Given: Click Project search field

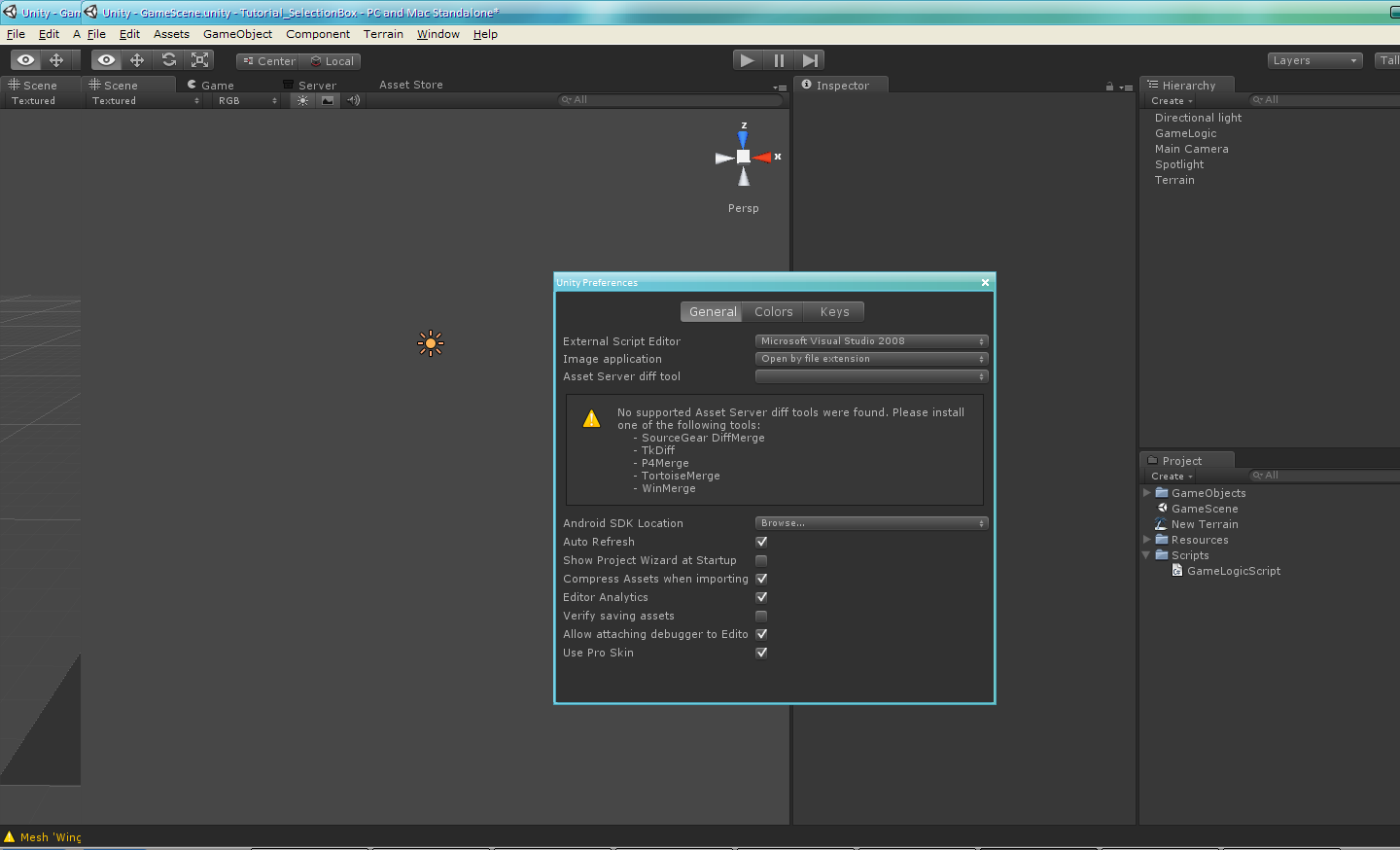Looking at the screenshot, I should pos(1324,476).
